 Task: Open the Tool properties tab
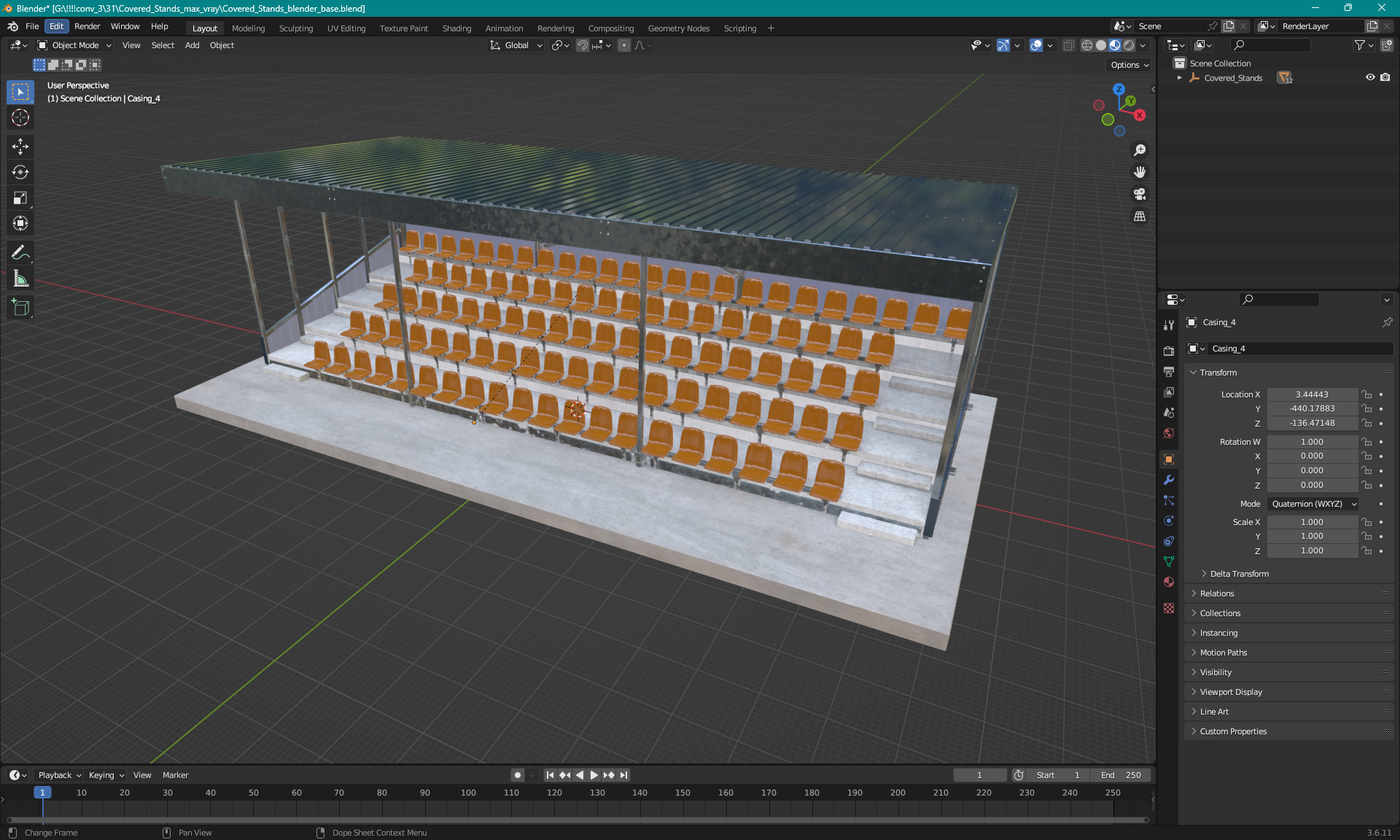[x=1169, y=325]
